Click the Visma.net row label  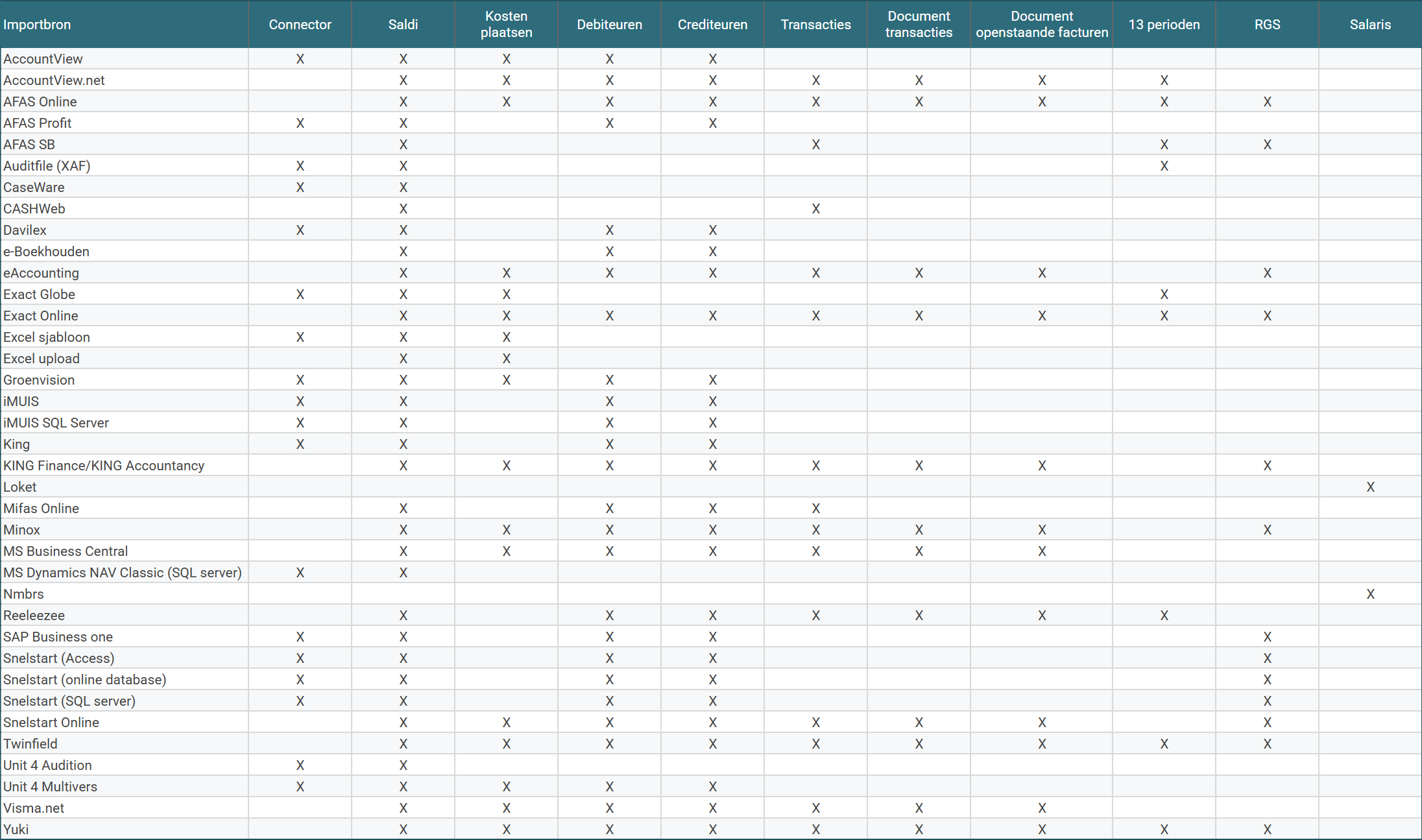pos(34,808)
